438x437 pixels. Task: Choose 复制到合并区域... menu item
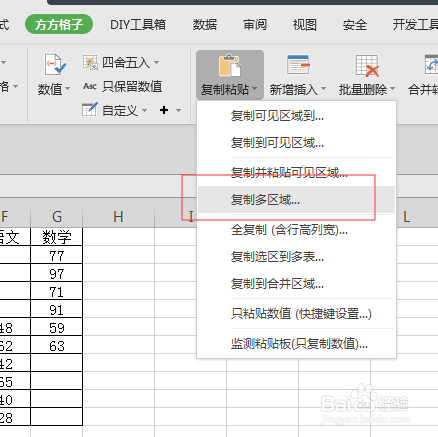[x=296, y=284]
